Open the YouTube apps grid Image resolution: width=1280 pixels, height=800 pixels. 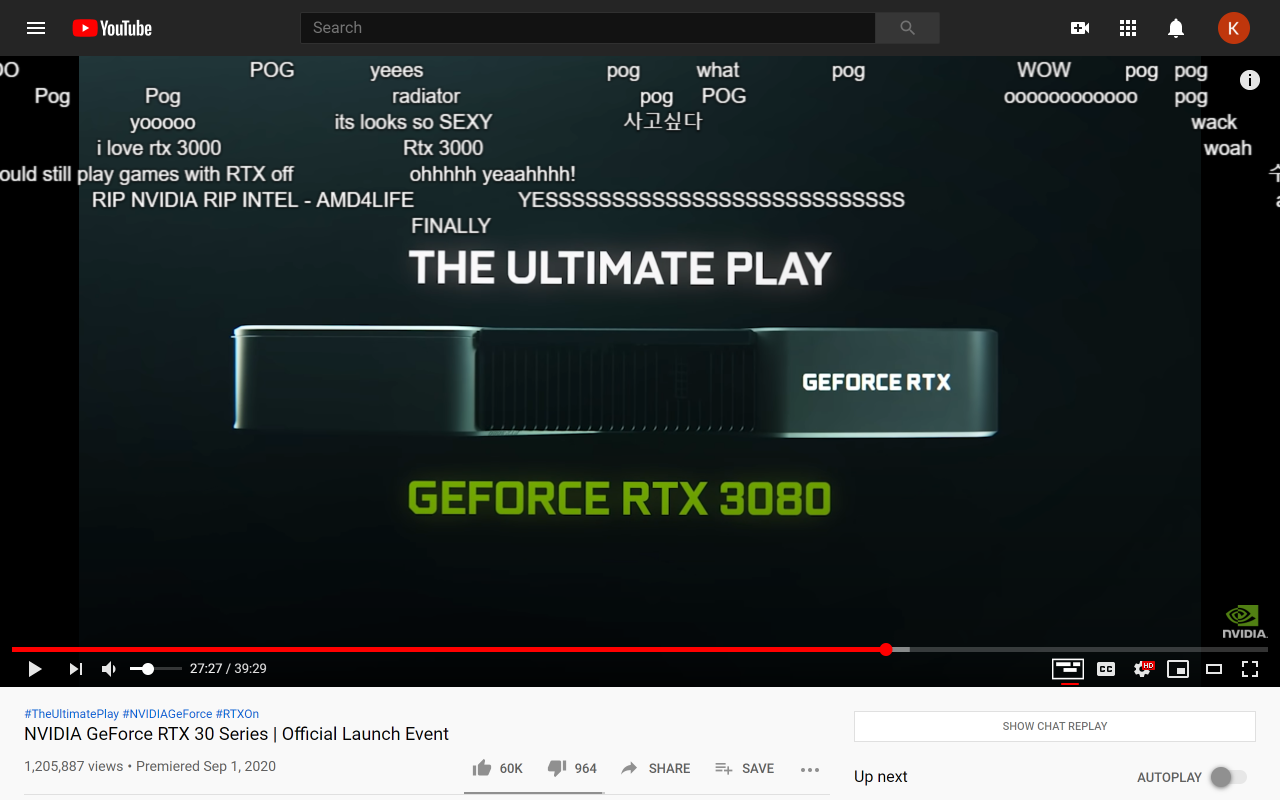pyautogui.click(x=1128, y=28)
